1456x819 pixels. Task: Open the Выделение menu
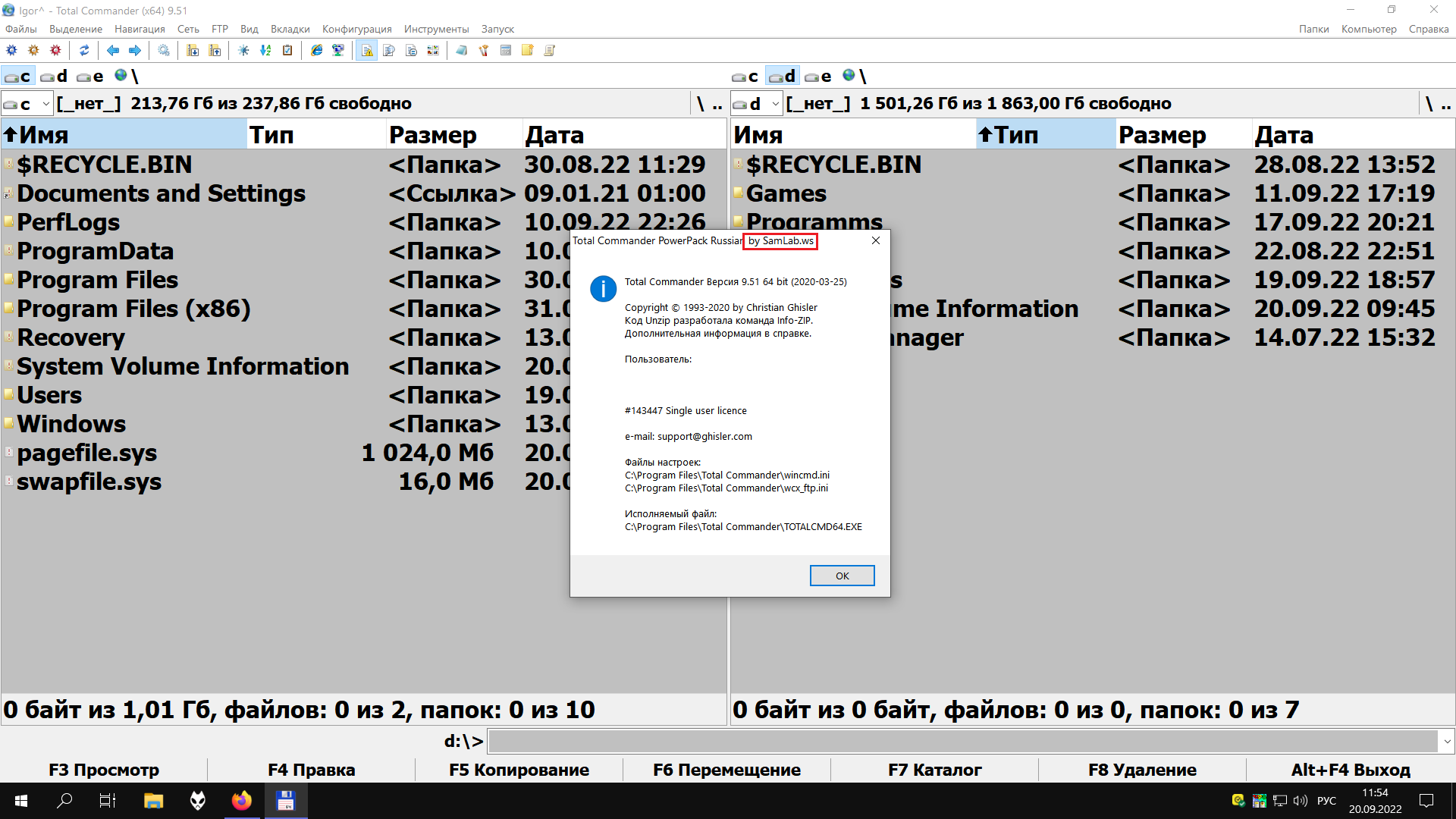coord(76,29)
